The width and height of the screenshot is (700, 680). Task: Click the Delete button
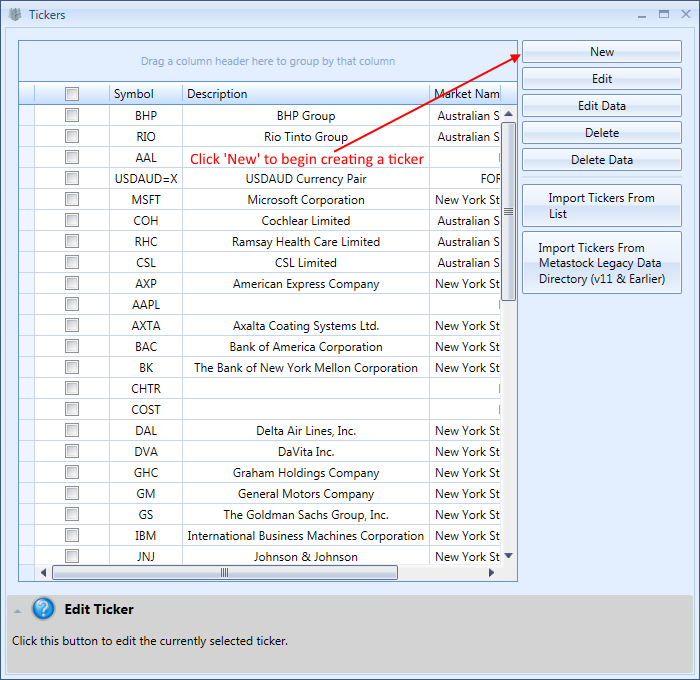pos(601,133)
